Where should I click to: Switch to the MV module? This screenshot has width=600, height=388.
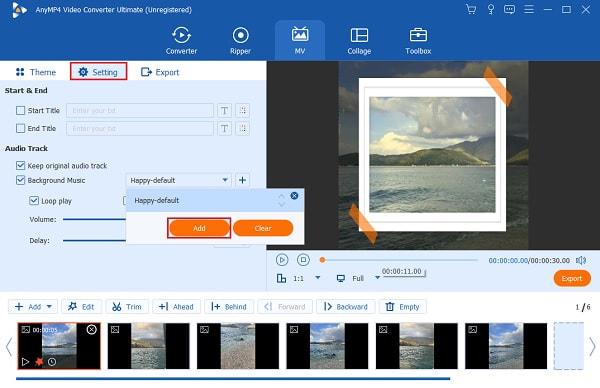click(x=300, y=41)
